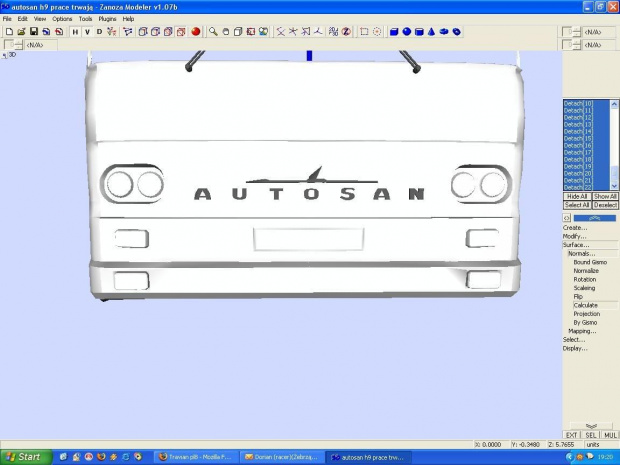
Task: Toggle the SEL mode in status bar
Action: click(591, 435)
